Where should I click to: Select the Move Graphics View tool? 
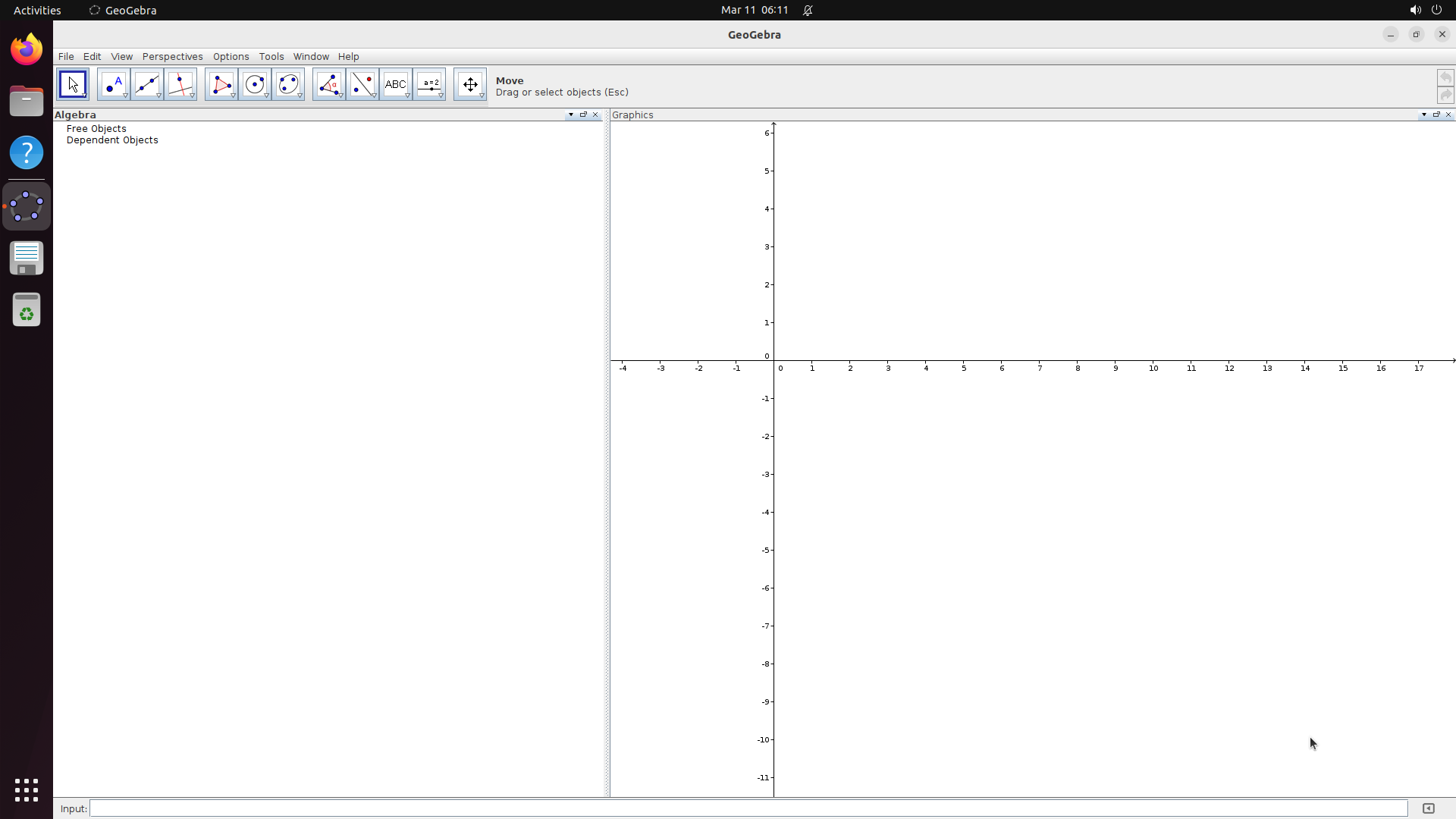click(x=470, y=83)
